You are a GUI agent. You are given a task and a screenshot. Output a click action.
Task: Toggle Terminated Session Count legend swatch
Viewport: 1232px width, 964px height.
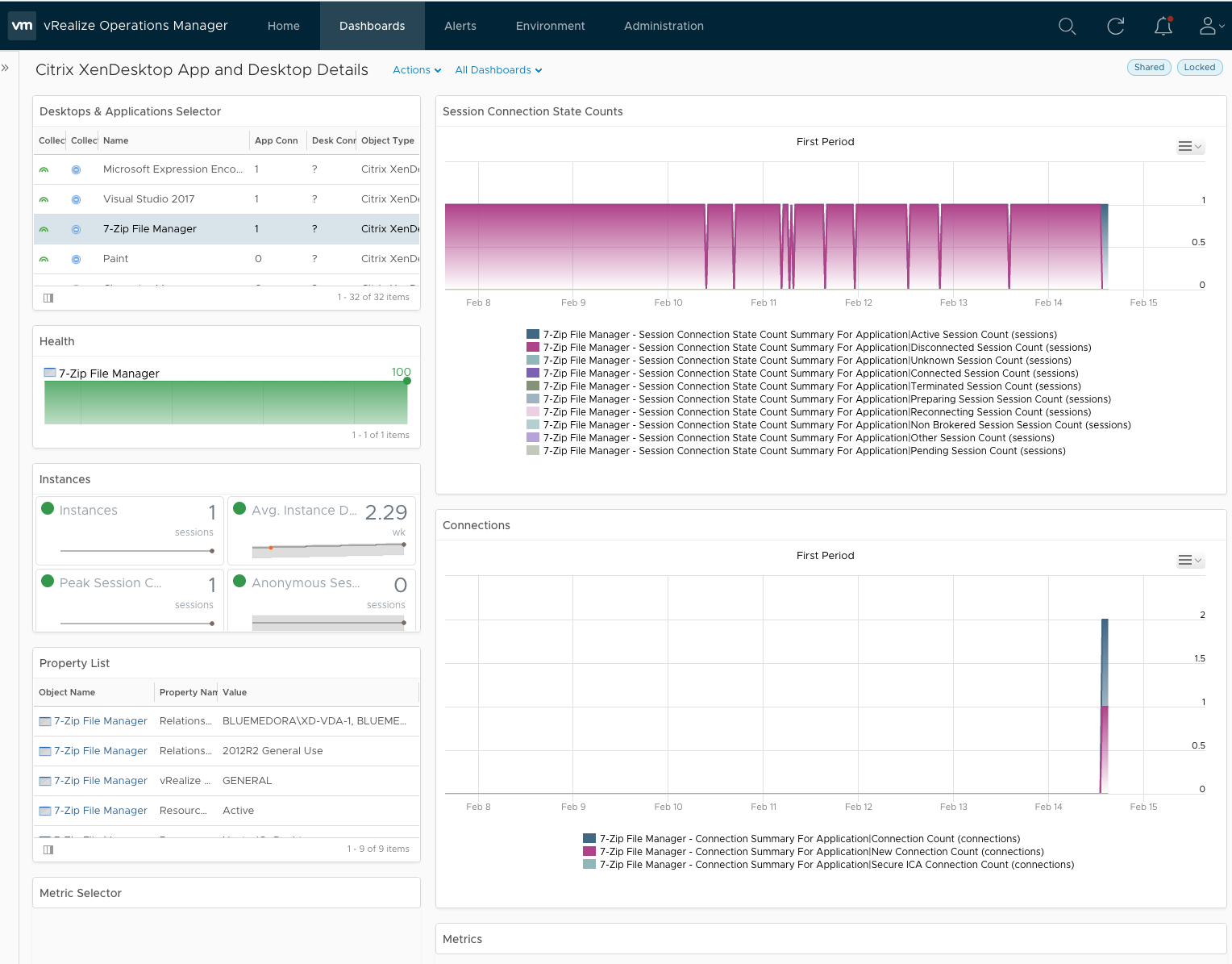pos(533,386)
